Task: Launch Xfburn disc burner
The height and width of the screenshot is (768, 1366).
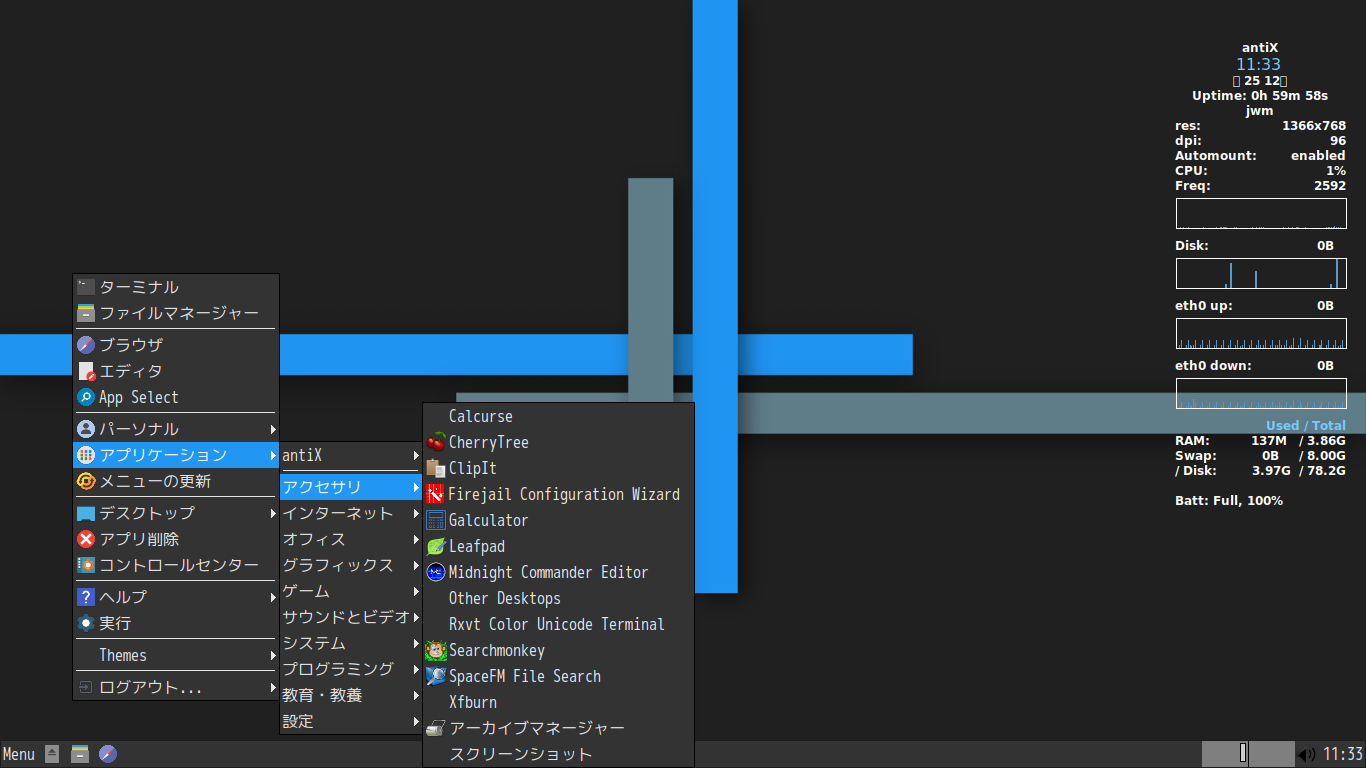Action: pos(558,702)
